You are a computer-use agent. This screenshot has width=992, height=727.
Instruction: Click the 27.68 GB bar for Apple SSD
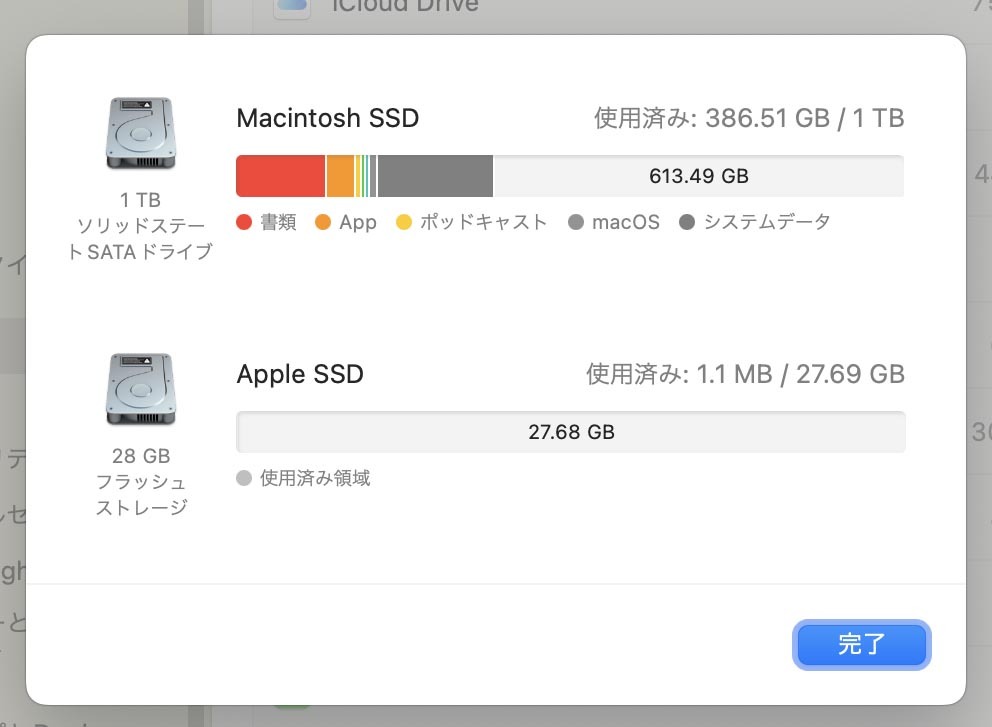(x=570, y=431)
